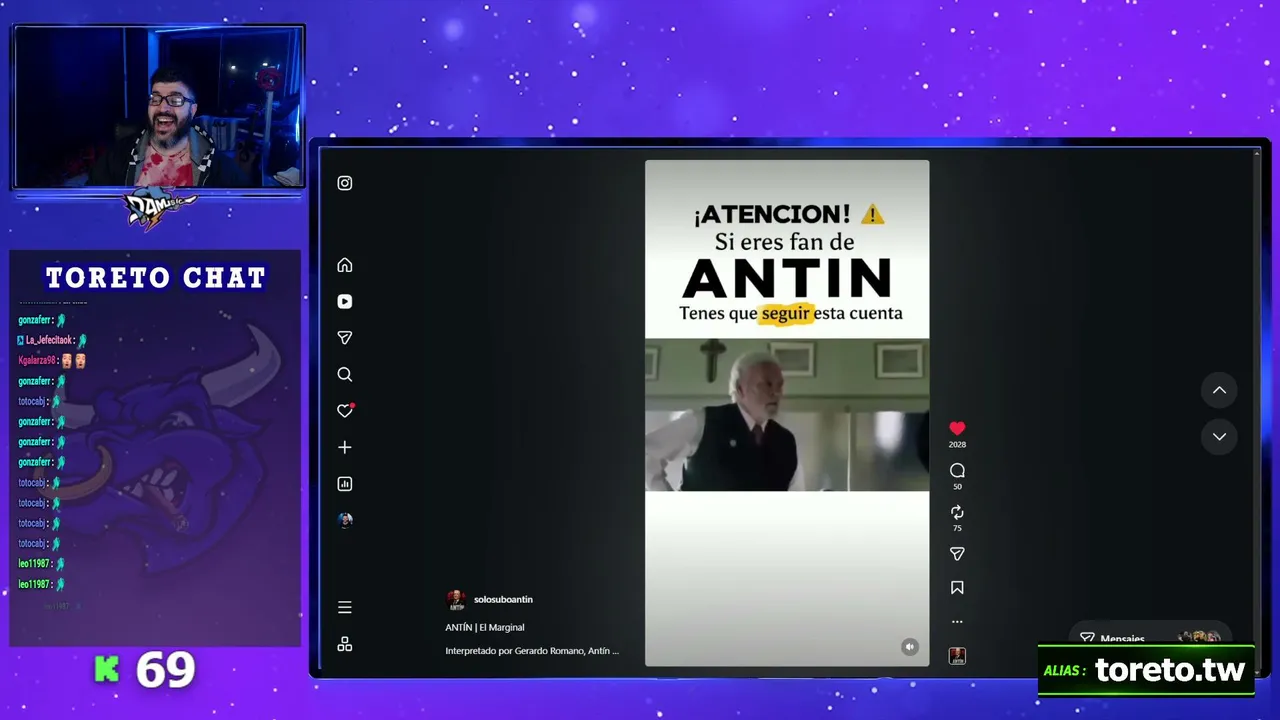Click the 75 reposts count

click(x=957, y=529)
